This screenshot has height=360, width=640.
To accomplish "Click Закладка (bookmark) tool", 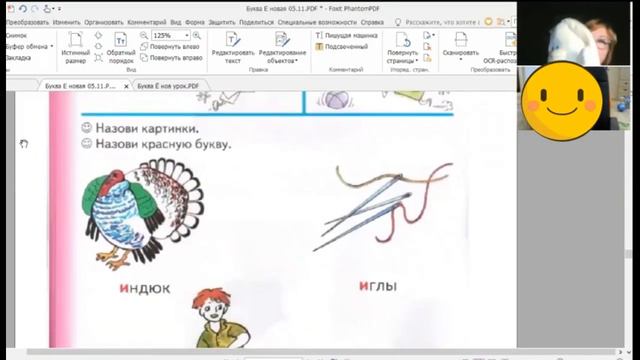I will pyautogui.click(x=18, y=58).
